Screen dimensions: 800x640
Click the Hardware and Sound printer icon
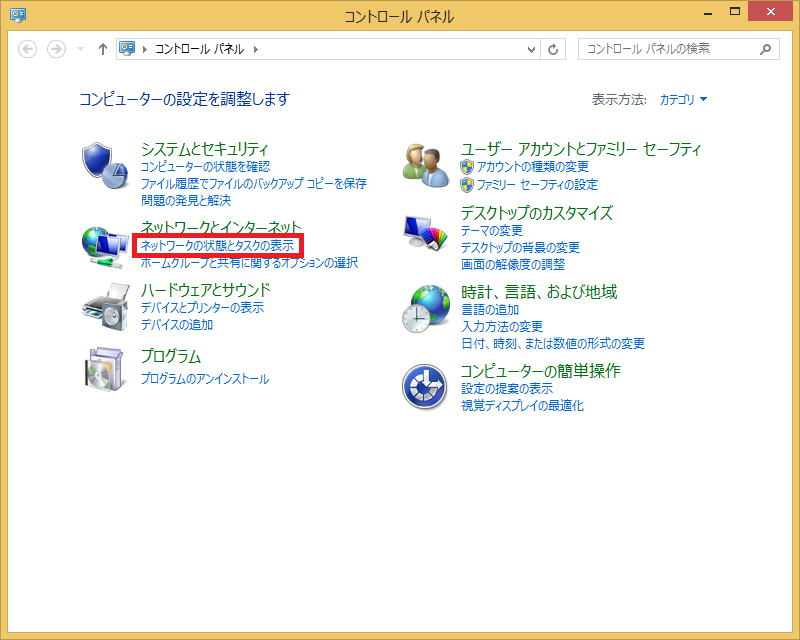[x=105, y=307]
